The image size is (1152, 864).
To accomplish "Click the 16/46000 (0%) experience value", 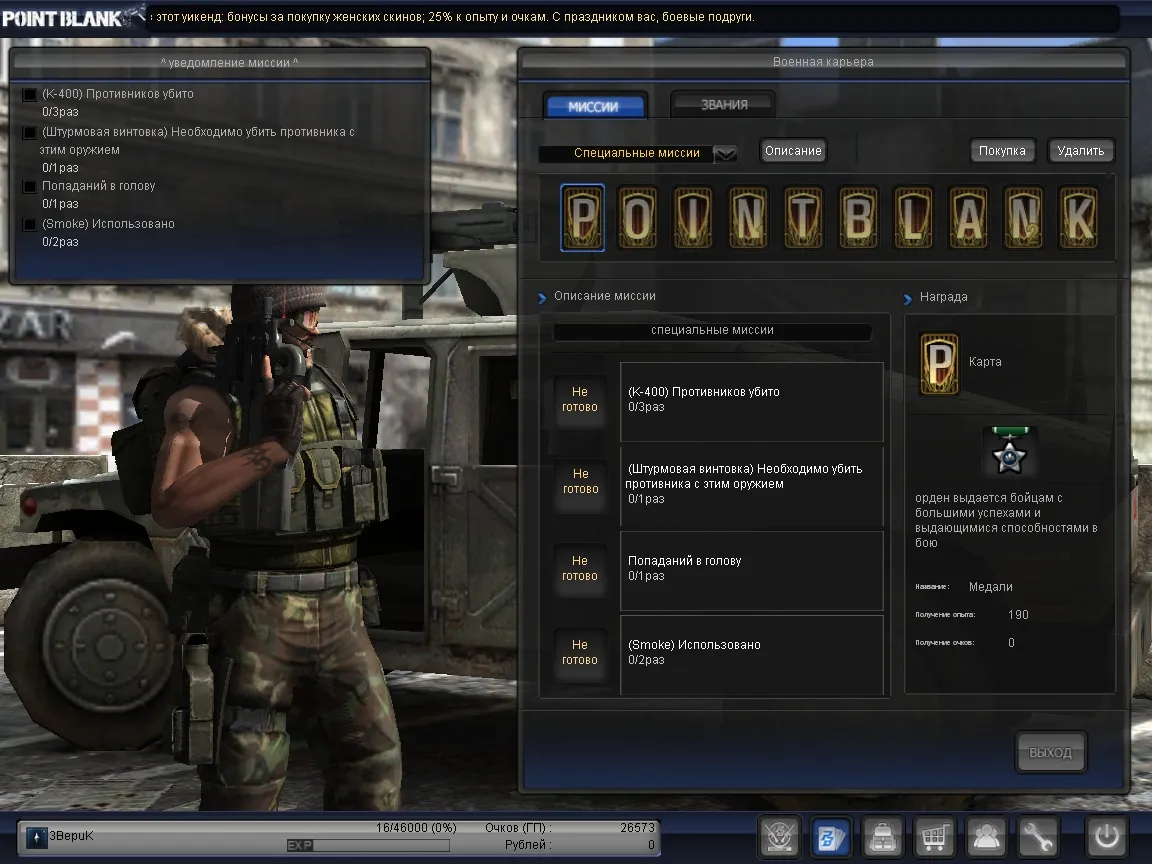I will (416, 828).
